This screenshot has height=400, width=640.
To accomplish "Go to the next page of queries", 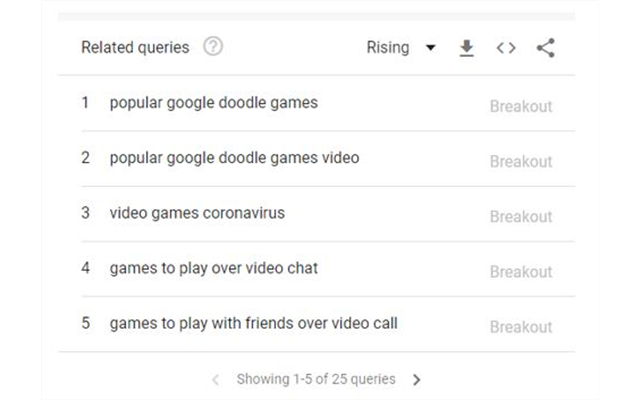I will pos(417,380).
